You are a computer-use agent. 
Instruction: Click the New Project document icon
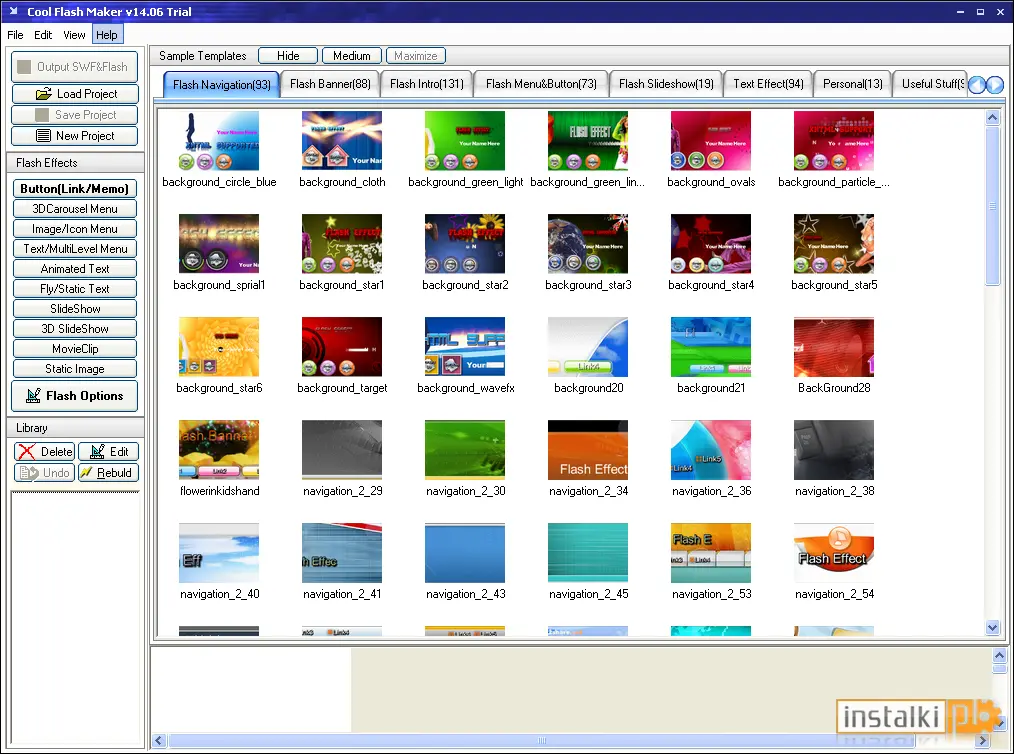pyautogui.click(x=43, y=136)
